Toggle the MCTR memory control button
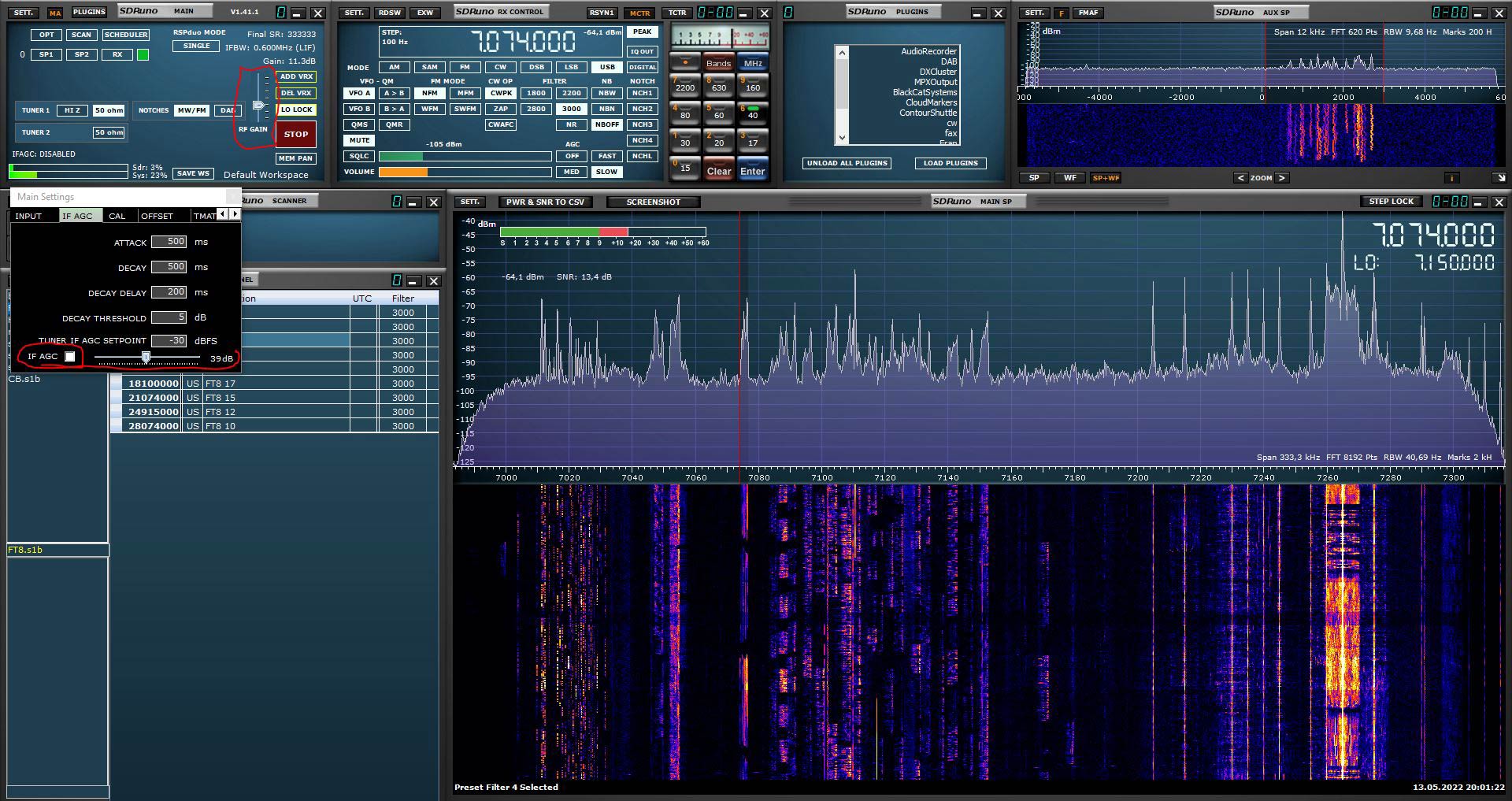The height and width of the screenshot is (801, 1512). pyautogui.click(x=640, y=13)
